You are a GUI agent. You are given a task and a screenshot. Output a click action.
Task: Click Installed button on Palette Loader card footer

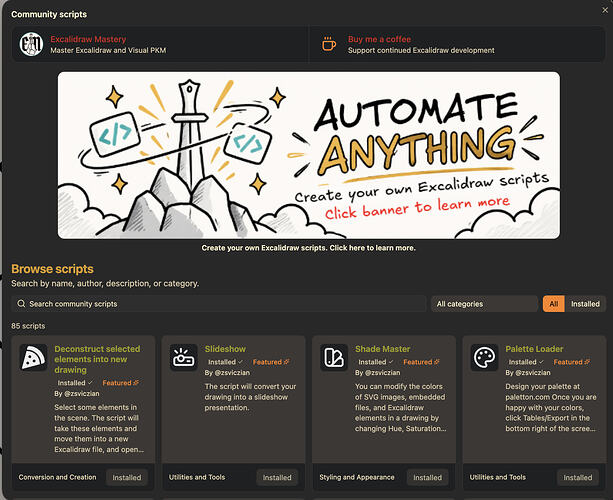(x=577, y=477)
